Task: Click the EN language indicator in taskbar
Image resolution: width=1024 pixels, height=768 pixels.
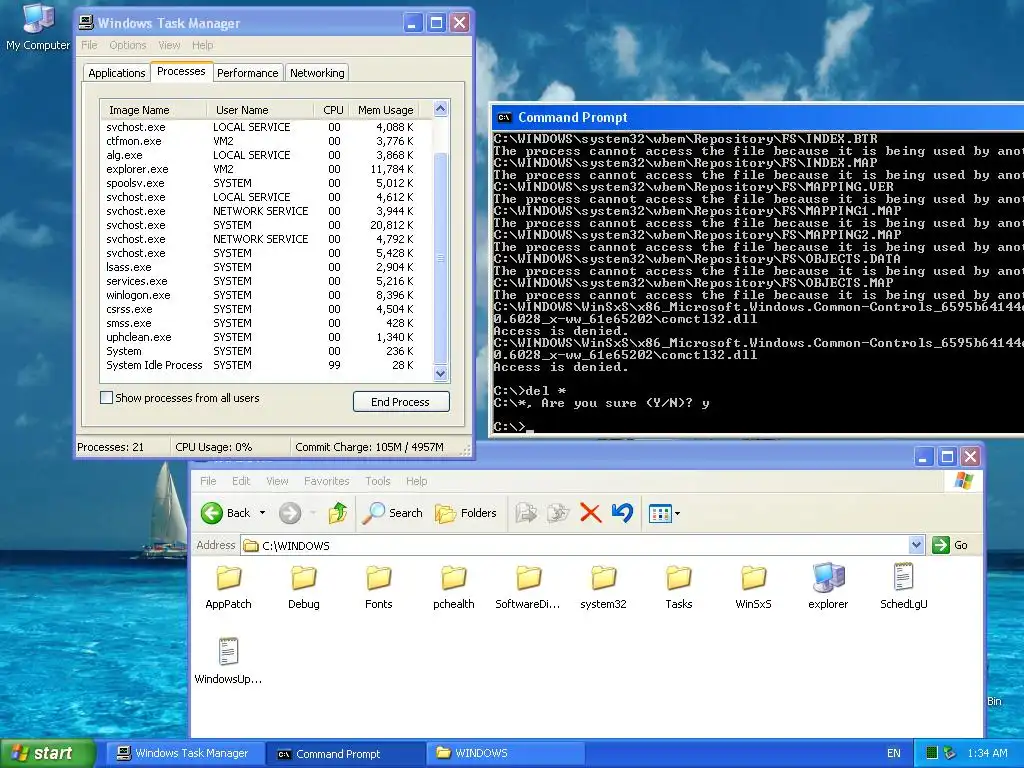Action: click(x=893, y=753)
